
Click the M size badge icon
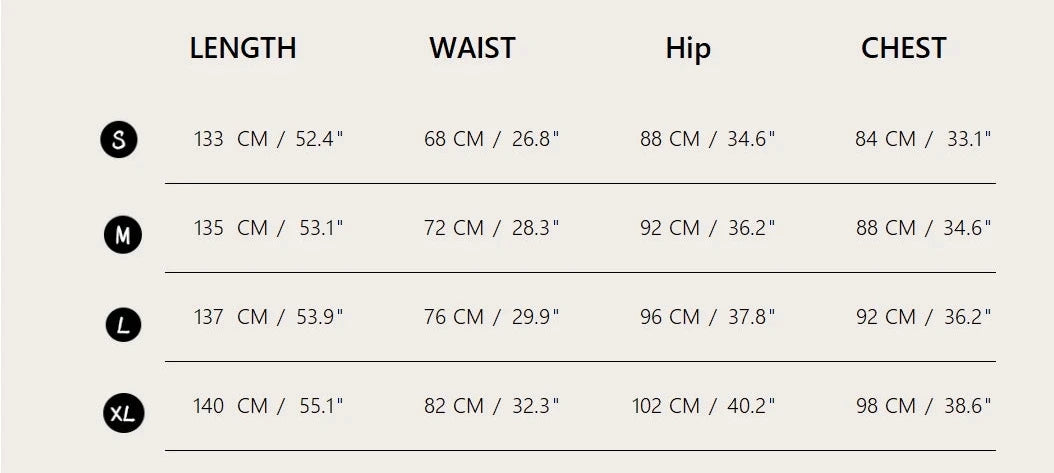tap(123, 235)
